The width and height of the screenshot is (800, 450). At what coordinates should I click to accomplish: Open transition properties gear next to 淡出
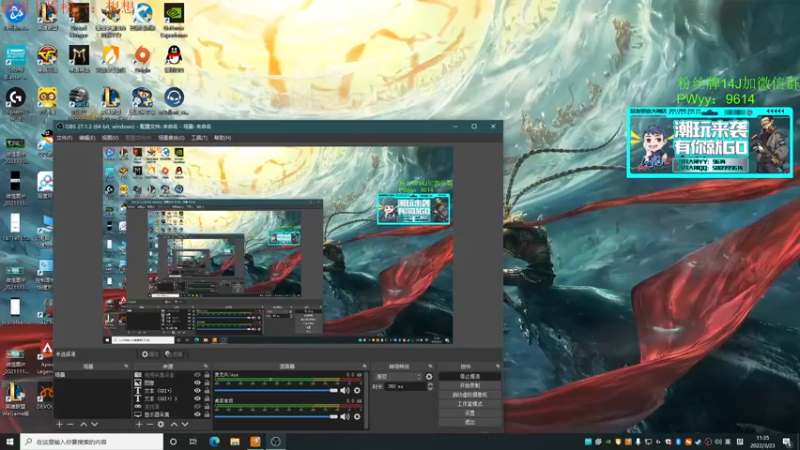(429, 377)
